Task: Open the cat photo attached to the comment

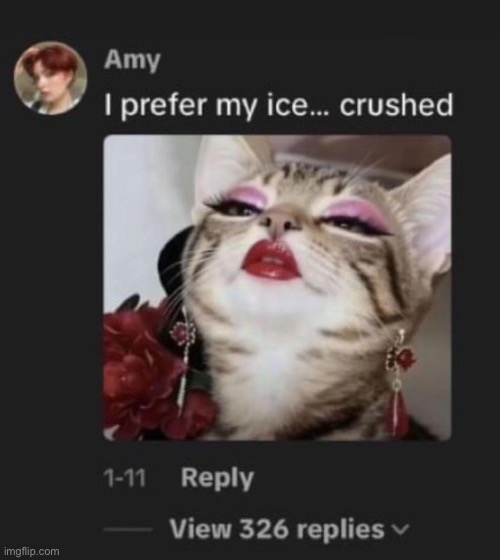Action: coord(277,288)
